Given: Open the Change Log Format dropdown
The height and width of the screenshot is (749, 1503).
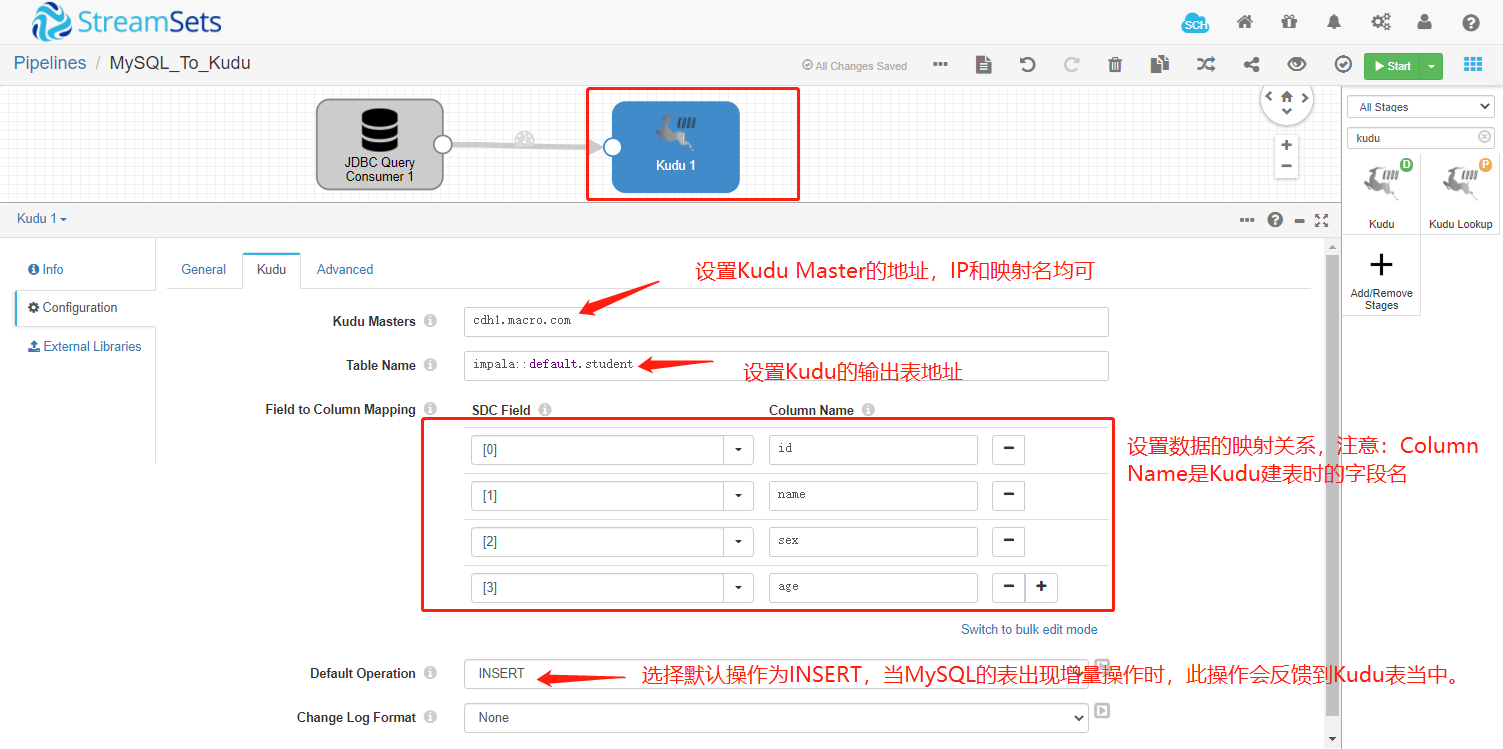Looking at the screenshot, I should point(776,718).
